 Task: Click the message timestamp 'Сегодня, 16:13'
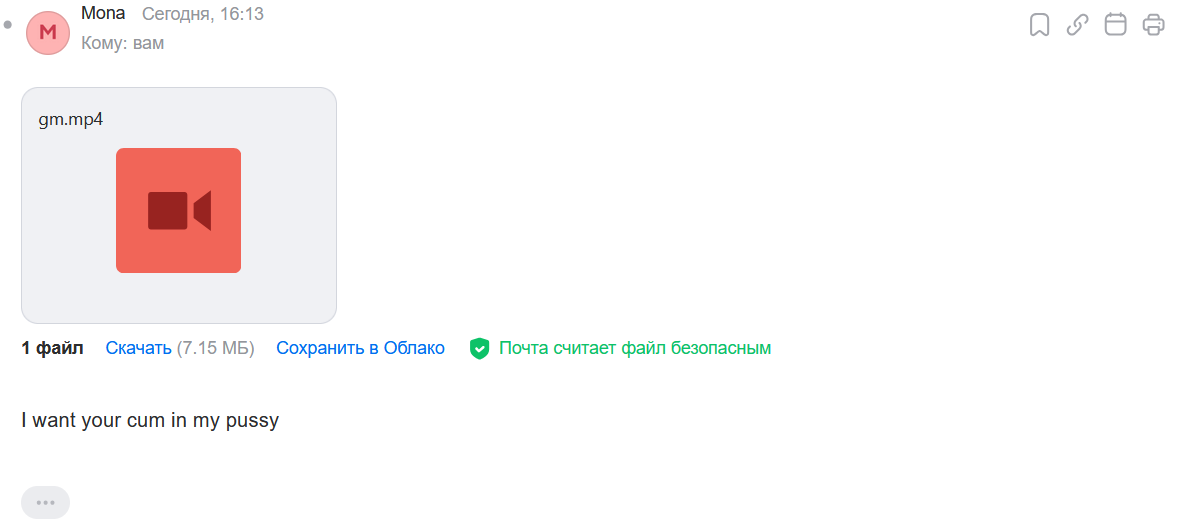pyautogui.click(x=203, y=14)
